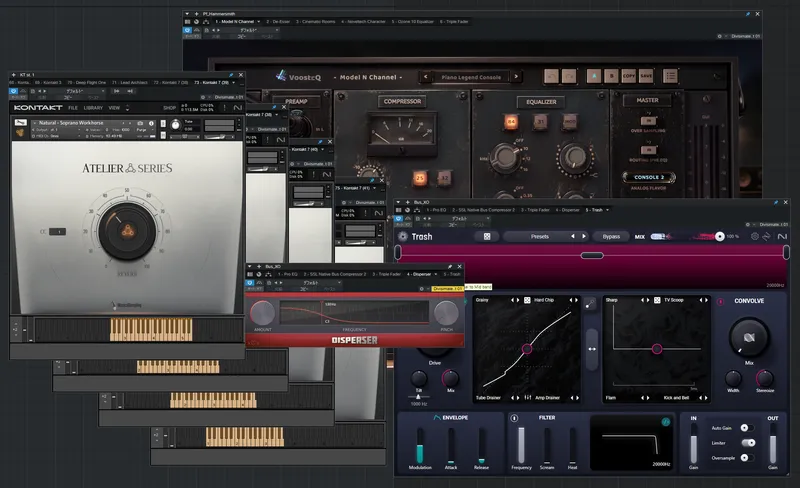This screenshot has width=800, height=488.
Task: Select the A state button in Model N Channel
Action: point(594,76)
